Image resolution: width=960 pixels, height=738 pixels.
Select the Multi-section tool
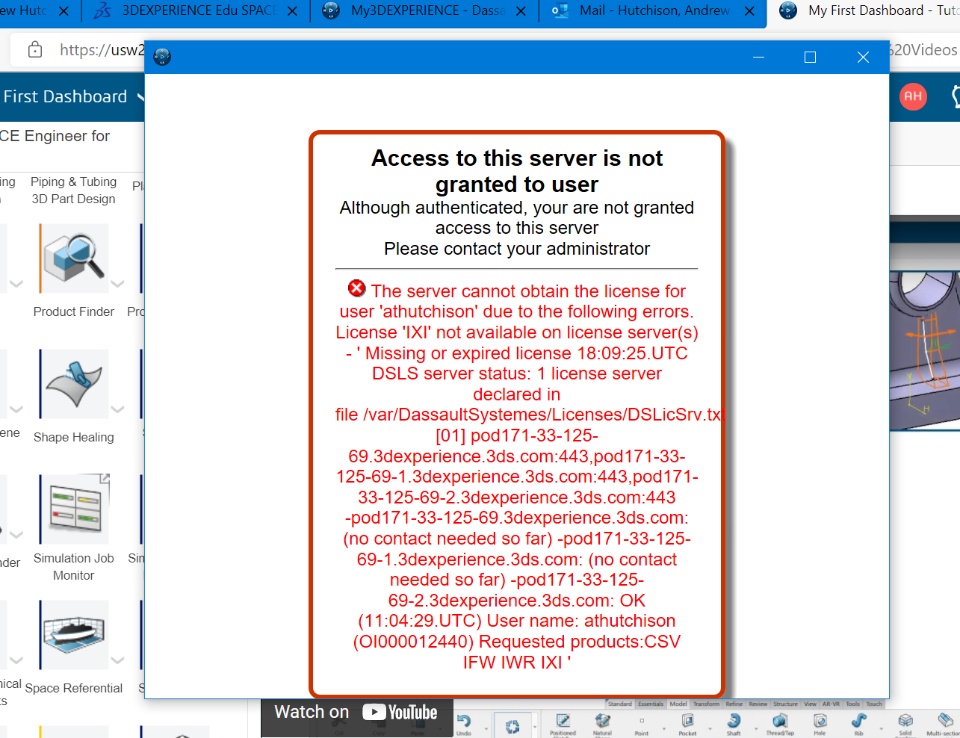click(943, 724)
